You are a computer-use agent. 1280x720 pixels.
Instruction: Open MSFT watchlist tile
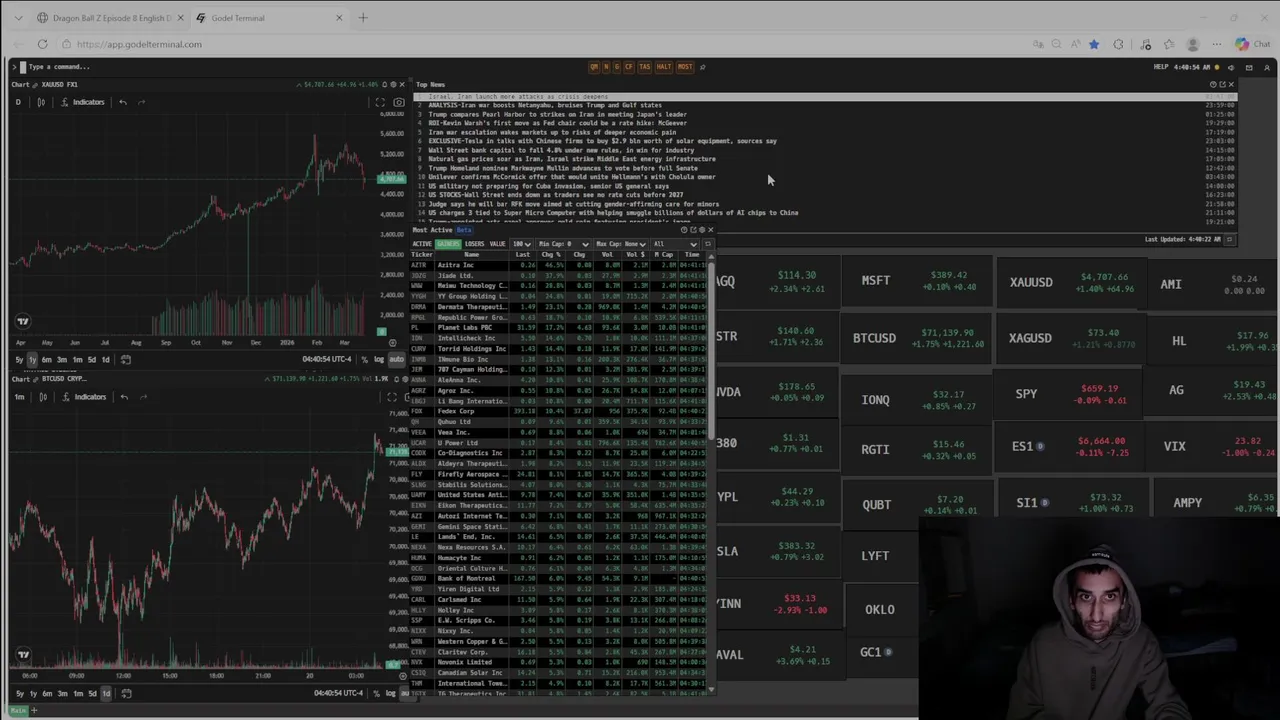(917, 281)
